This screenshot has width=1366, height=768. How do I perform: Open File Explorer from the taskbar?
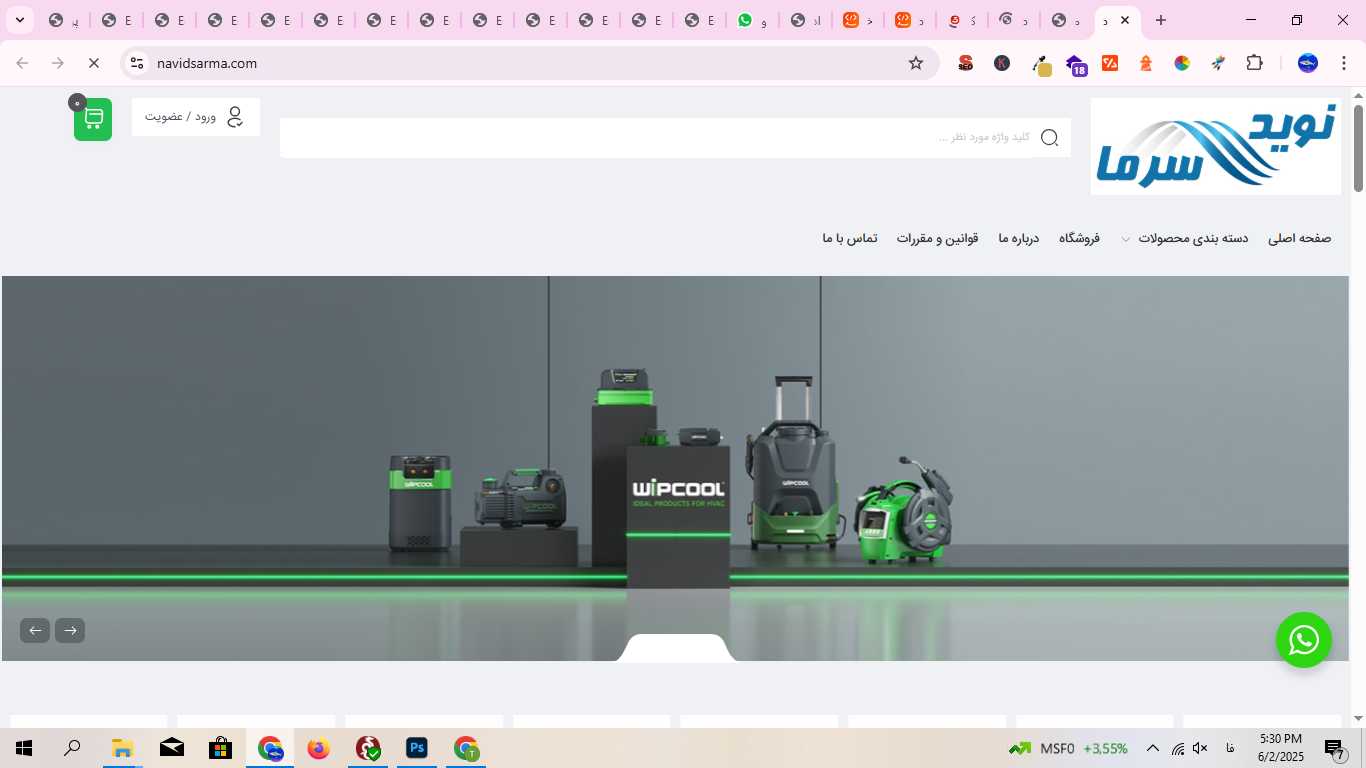pos(122,748)
